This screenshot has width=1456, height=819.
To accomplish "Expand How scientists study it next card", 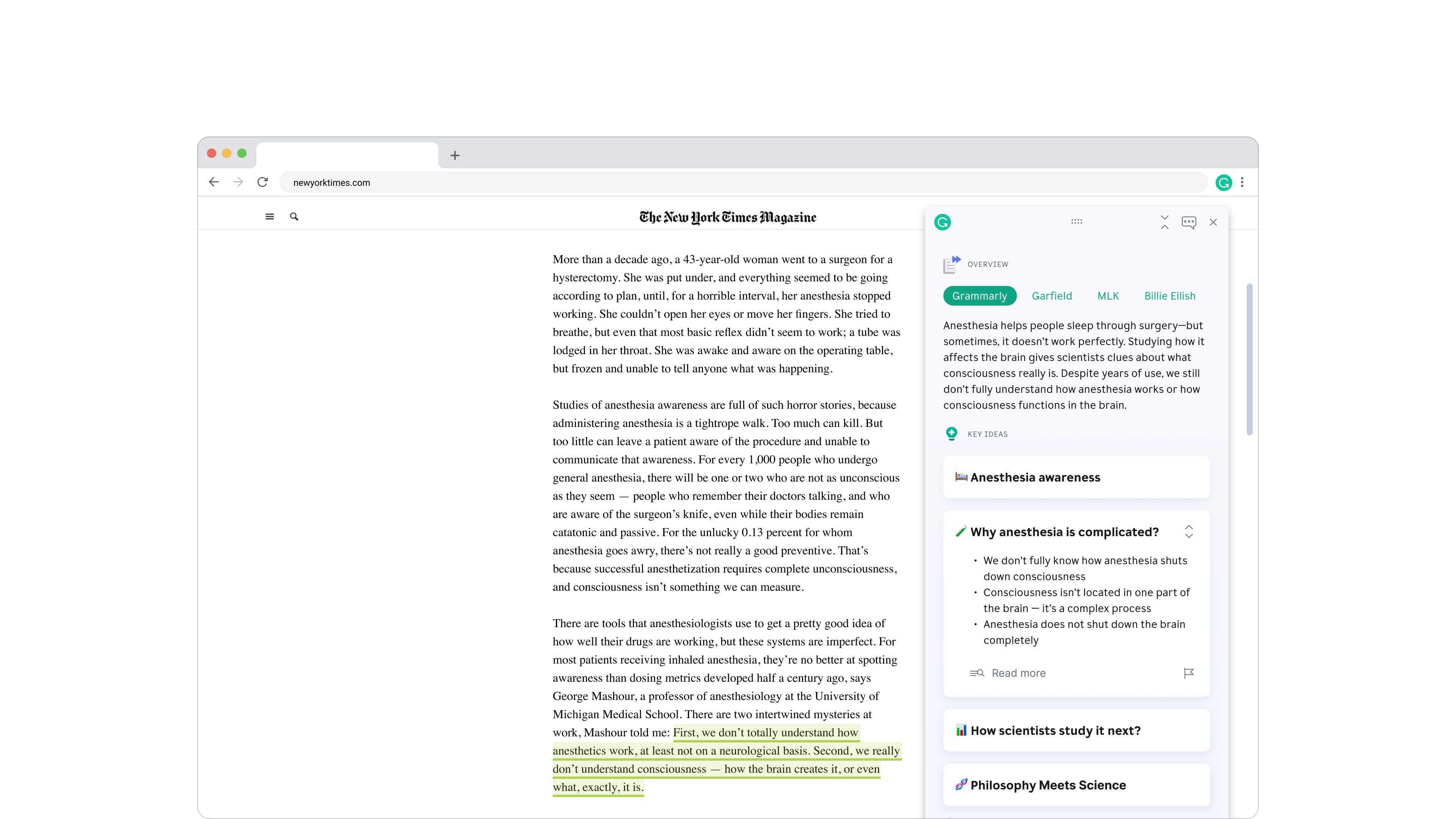I will pos(1076,730).
